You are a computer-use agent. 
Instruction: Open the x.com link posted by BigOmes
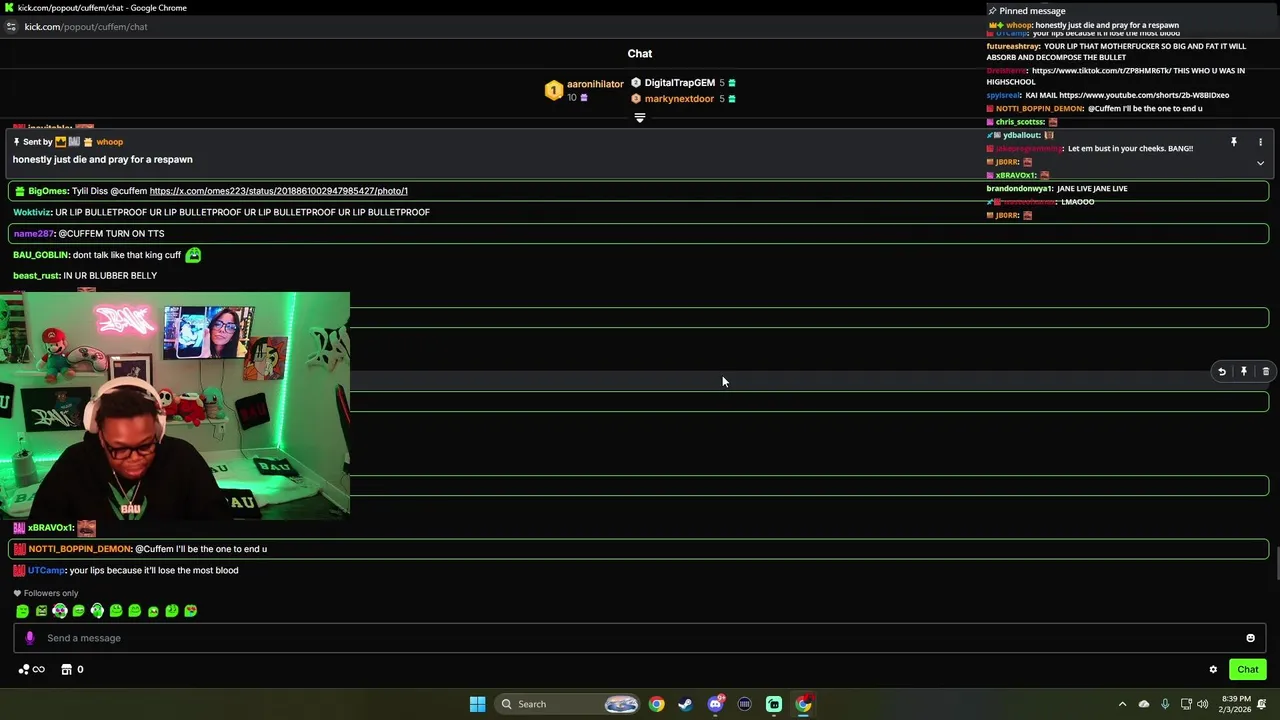coord(278,191)
